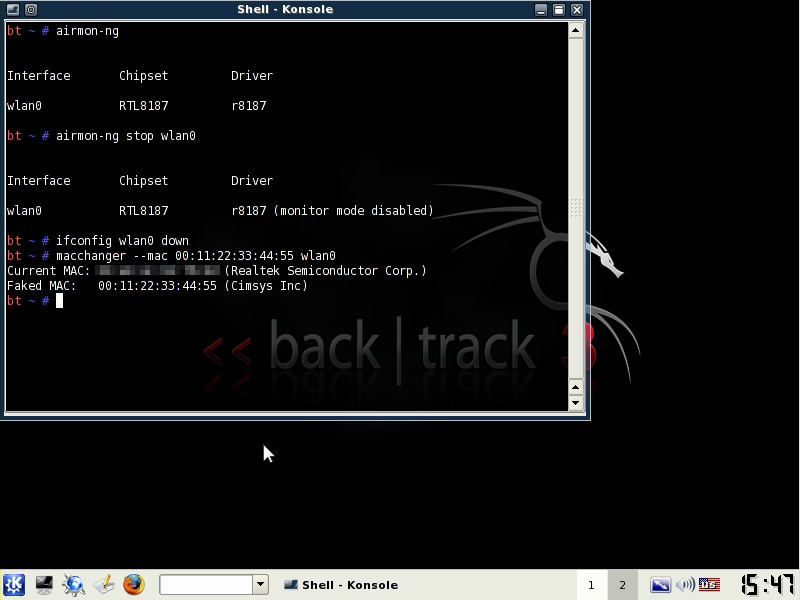Expand the run command history dropdown arrow
This screenshot has width=800, height=600.
(x=261, y=585)
